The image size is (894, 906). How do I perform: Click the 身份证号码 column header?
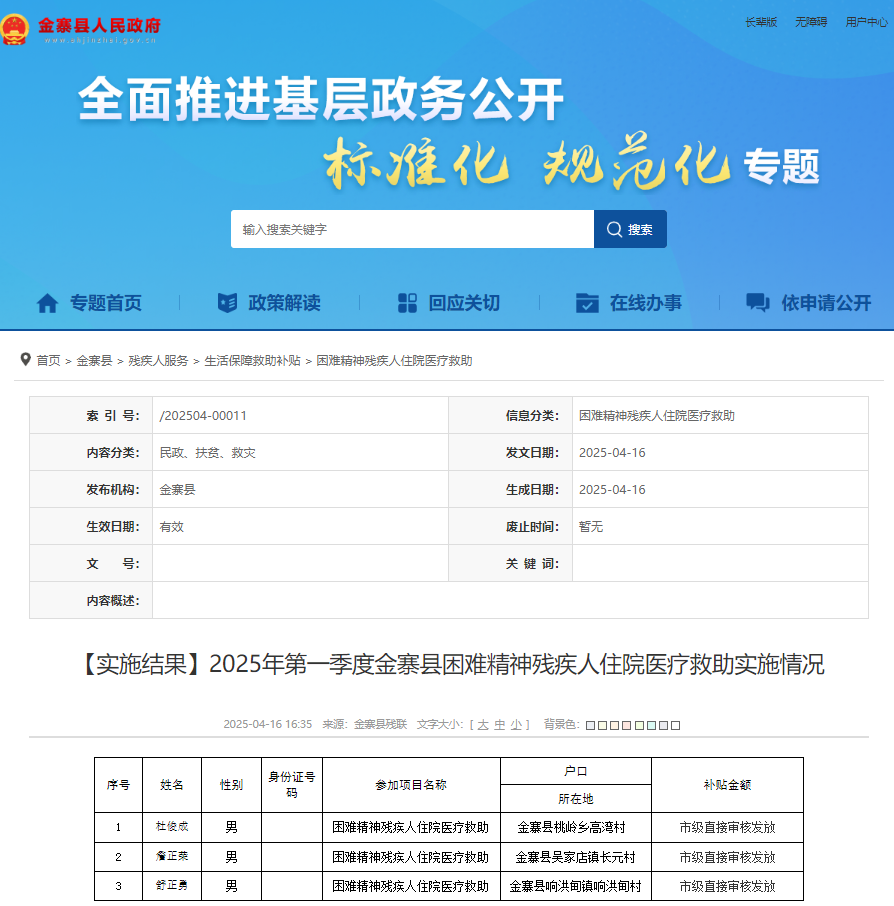click(292, 785)
